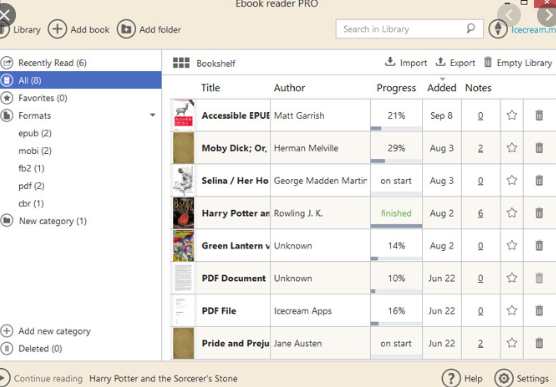Click the Search in Library field
The width and height of the screenshot is (556, 387).
click(410, 29)
